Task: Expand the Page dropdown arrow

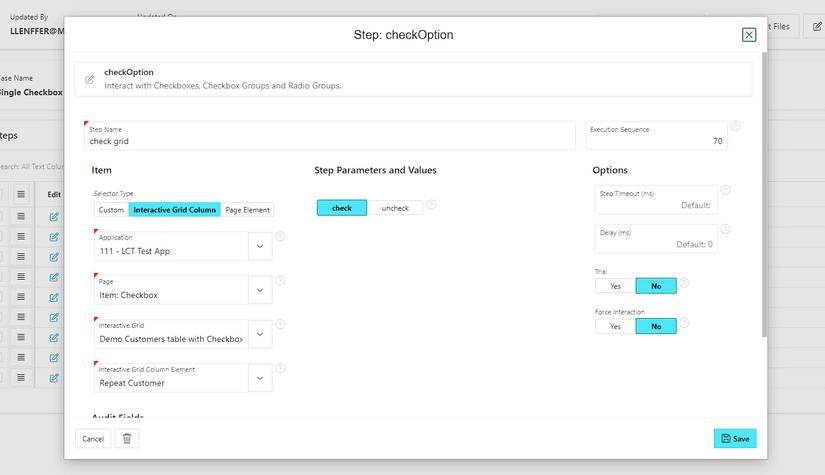Action: click(260, 290)
